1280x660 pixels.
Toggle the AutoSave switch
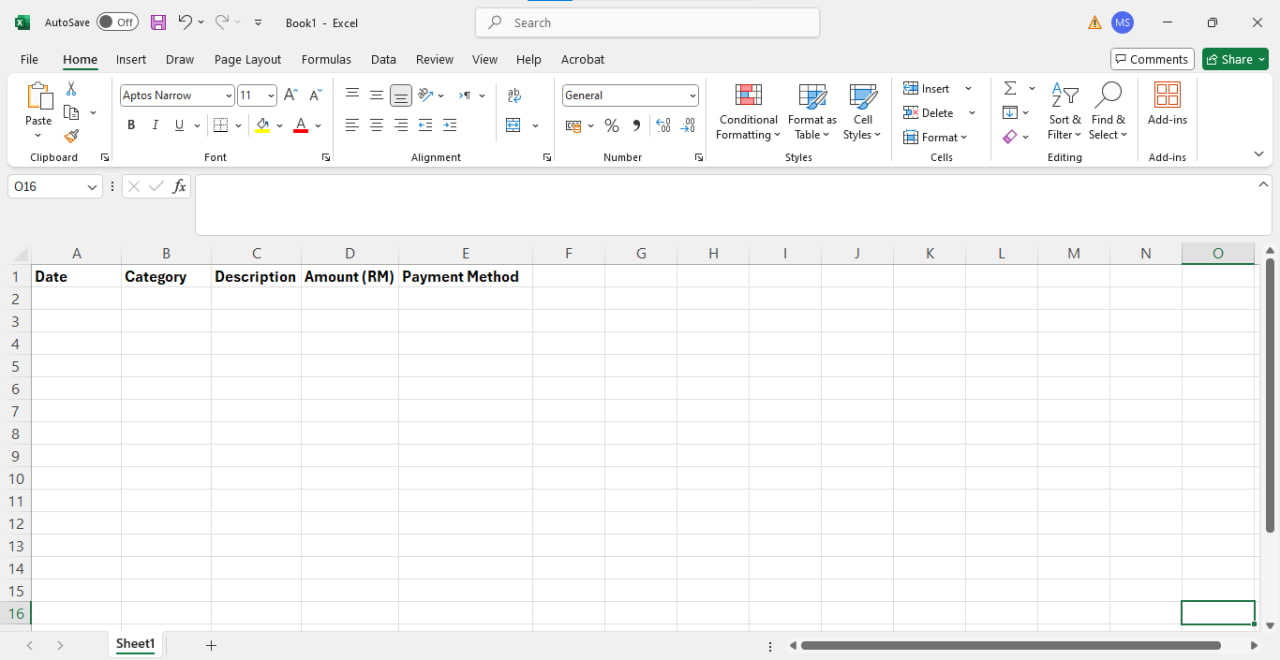pyautogui.click(x=117, y=22)
